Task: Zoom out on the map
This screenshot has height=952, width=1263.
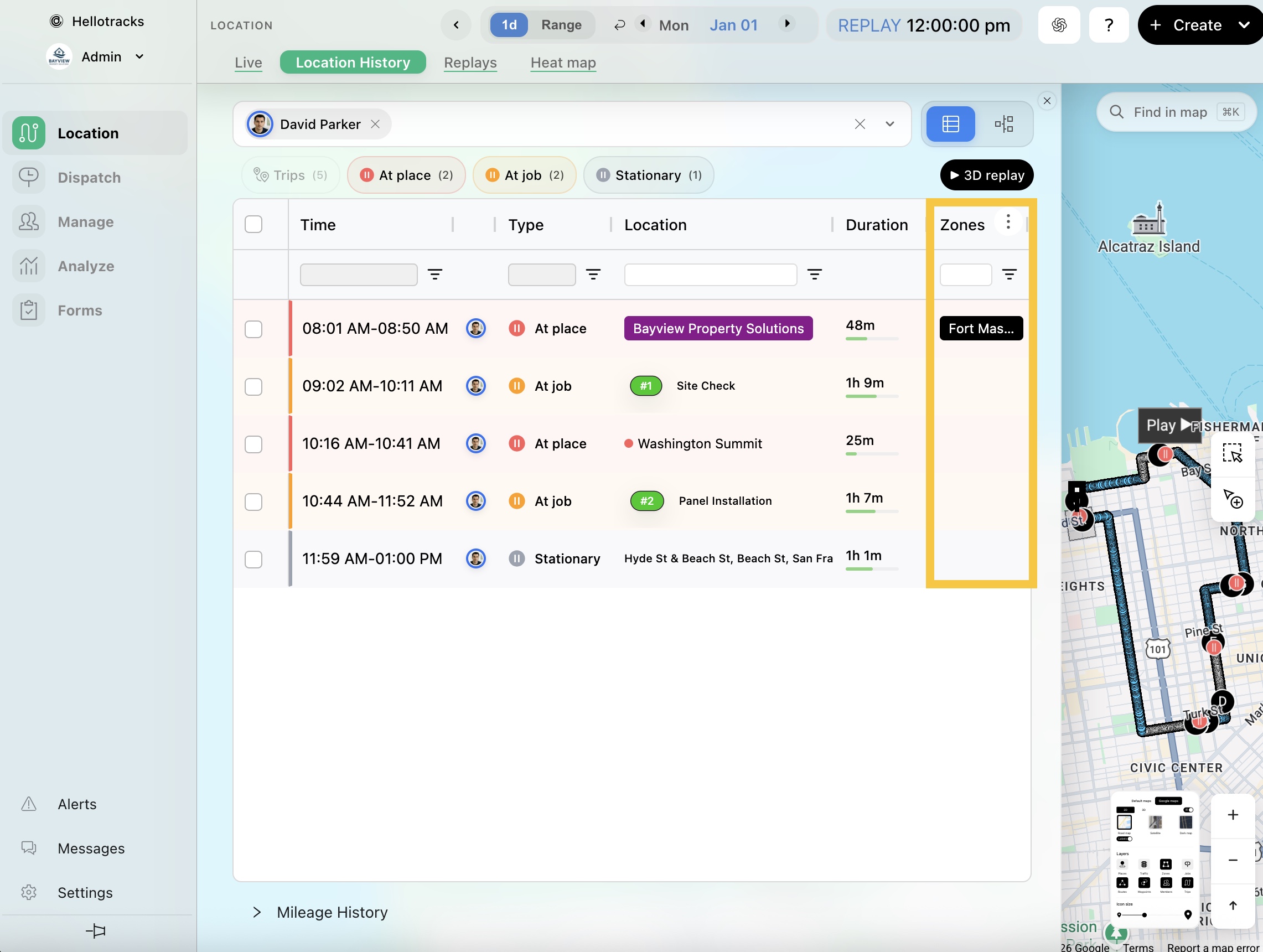Action: 1233,860
